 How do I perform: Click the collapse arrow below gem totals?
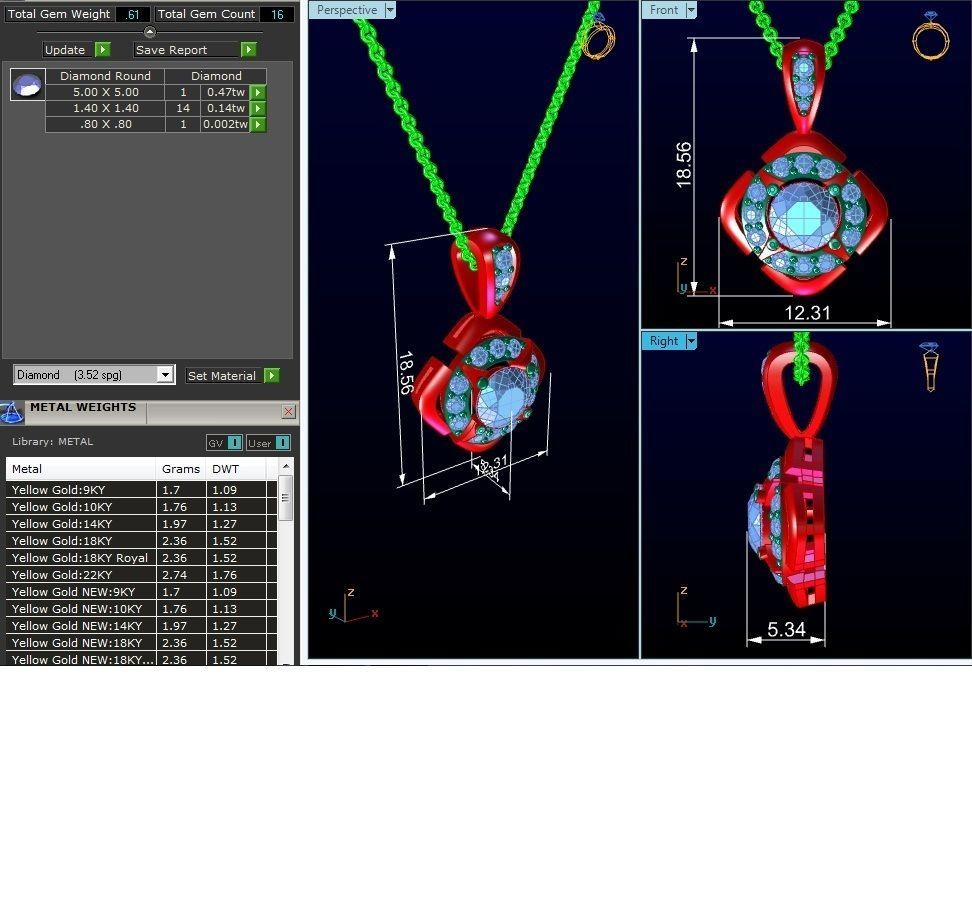tap(149, 32)
